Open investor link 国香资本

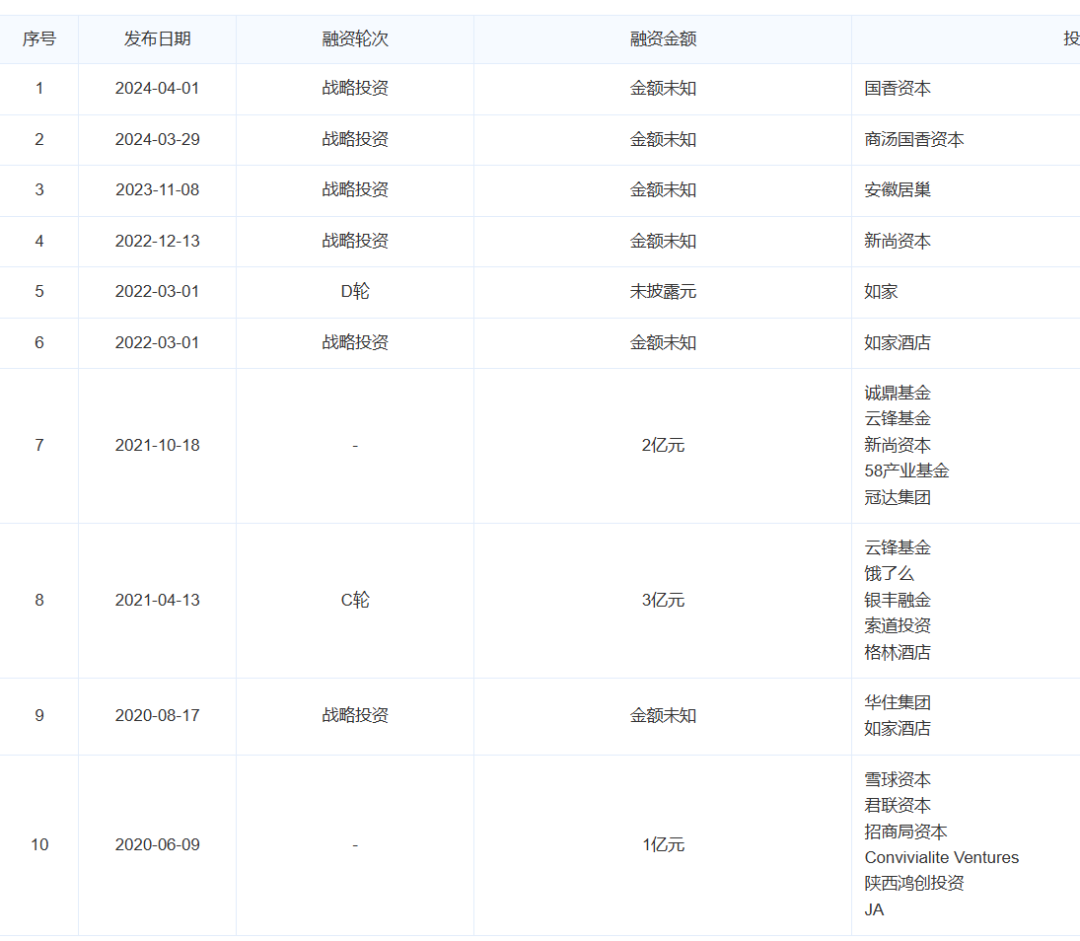(897, 89)
